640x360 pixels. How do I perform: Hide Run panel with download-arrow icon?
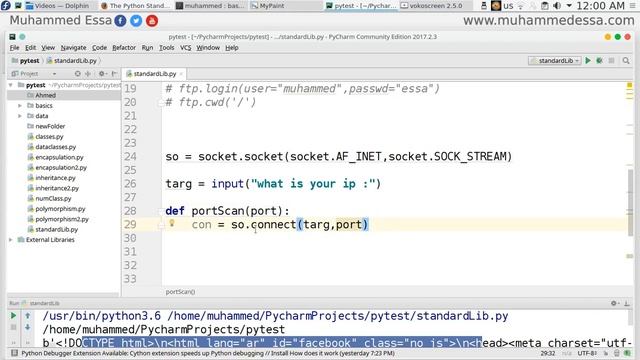click(x=627, y=303)
